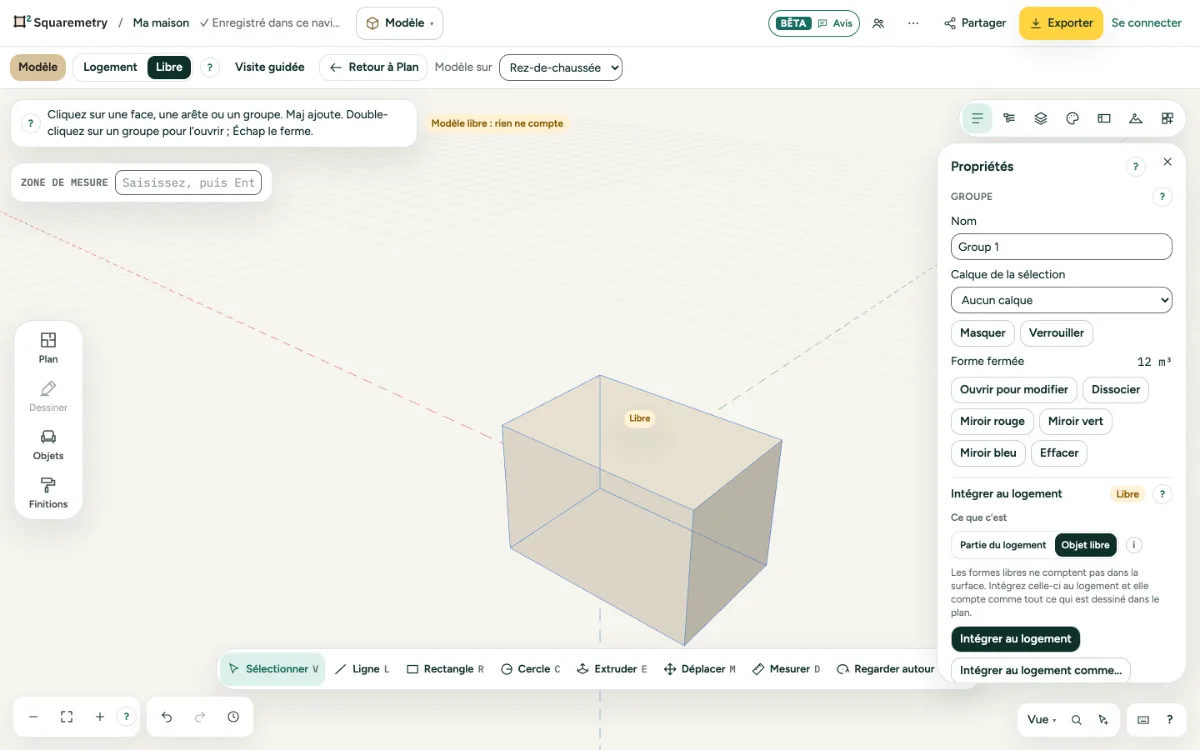1200x750 pixels.
Task: Select the Objet libre option
Action: (x=1086, y=545)
